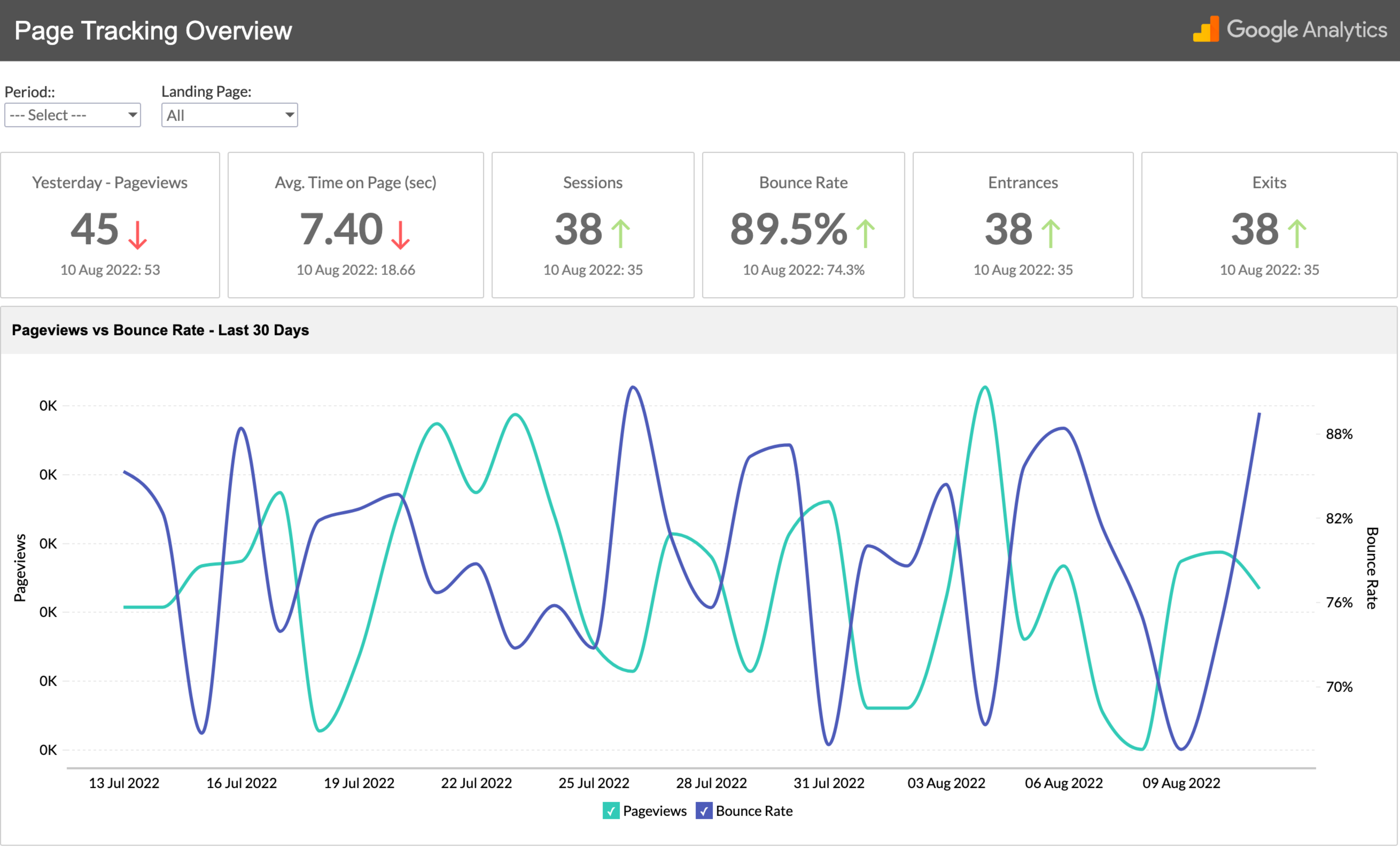Open the Landing Page dropdown menu
Screen dimensions: 1400x849
click(228, 114)
